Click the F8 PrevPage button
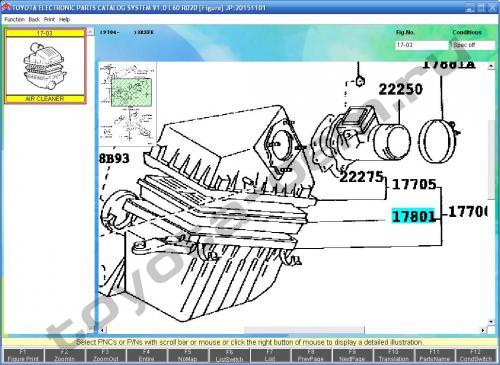The height and width of the screenshot is (365, 500). coord(311,356)
